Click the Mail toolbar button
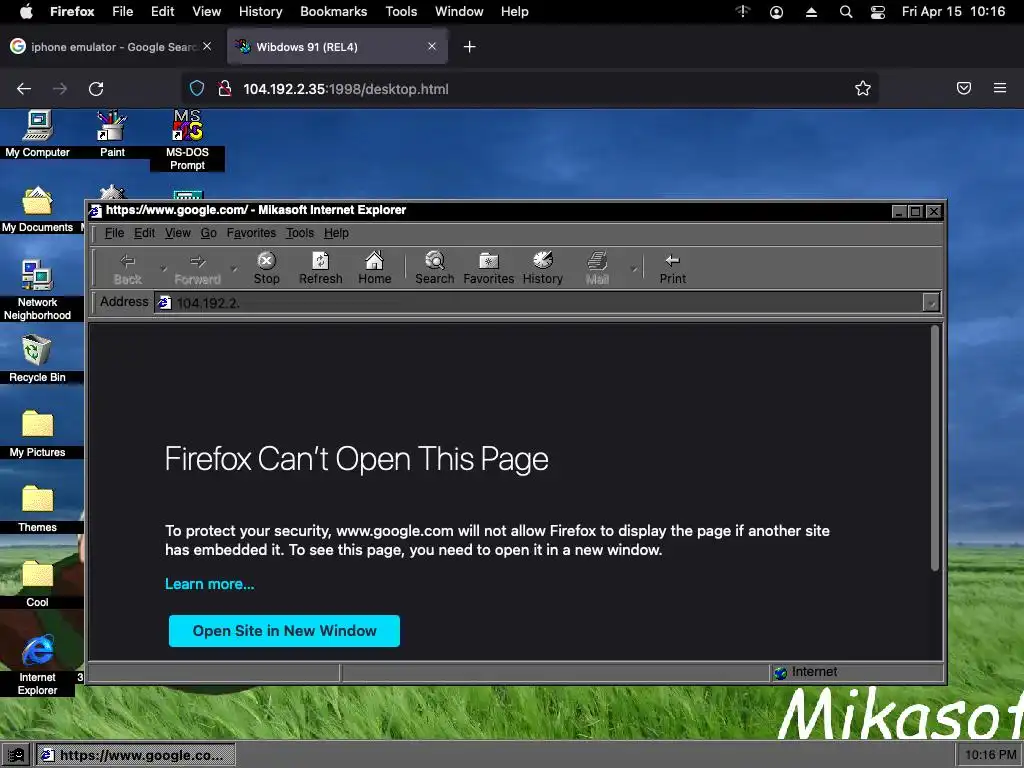Viewport: 1024px width, 768px height. (x=597, y=268)
